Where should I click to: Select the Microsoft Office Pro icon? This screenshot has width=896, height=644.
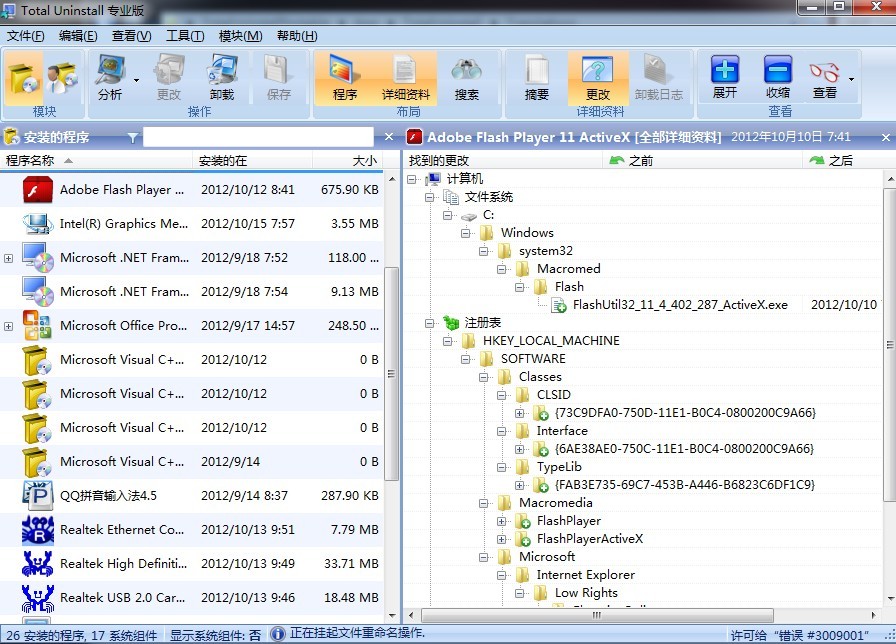click(x=38, y=326)
